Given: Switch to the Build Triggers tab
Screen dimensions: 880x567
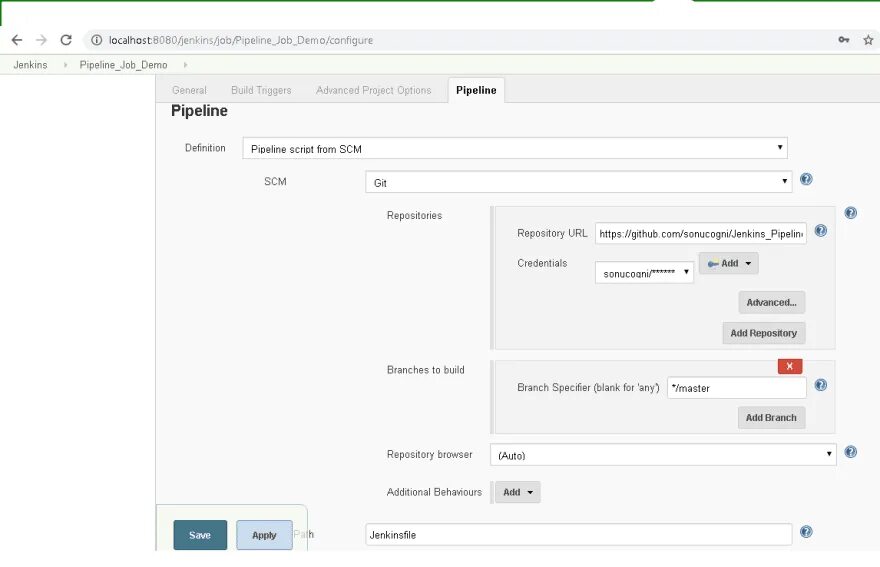Looking at the screenshot, I should point(261,90).
